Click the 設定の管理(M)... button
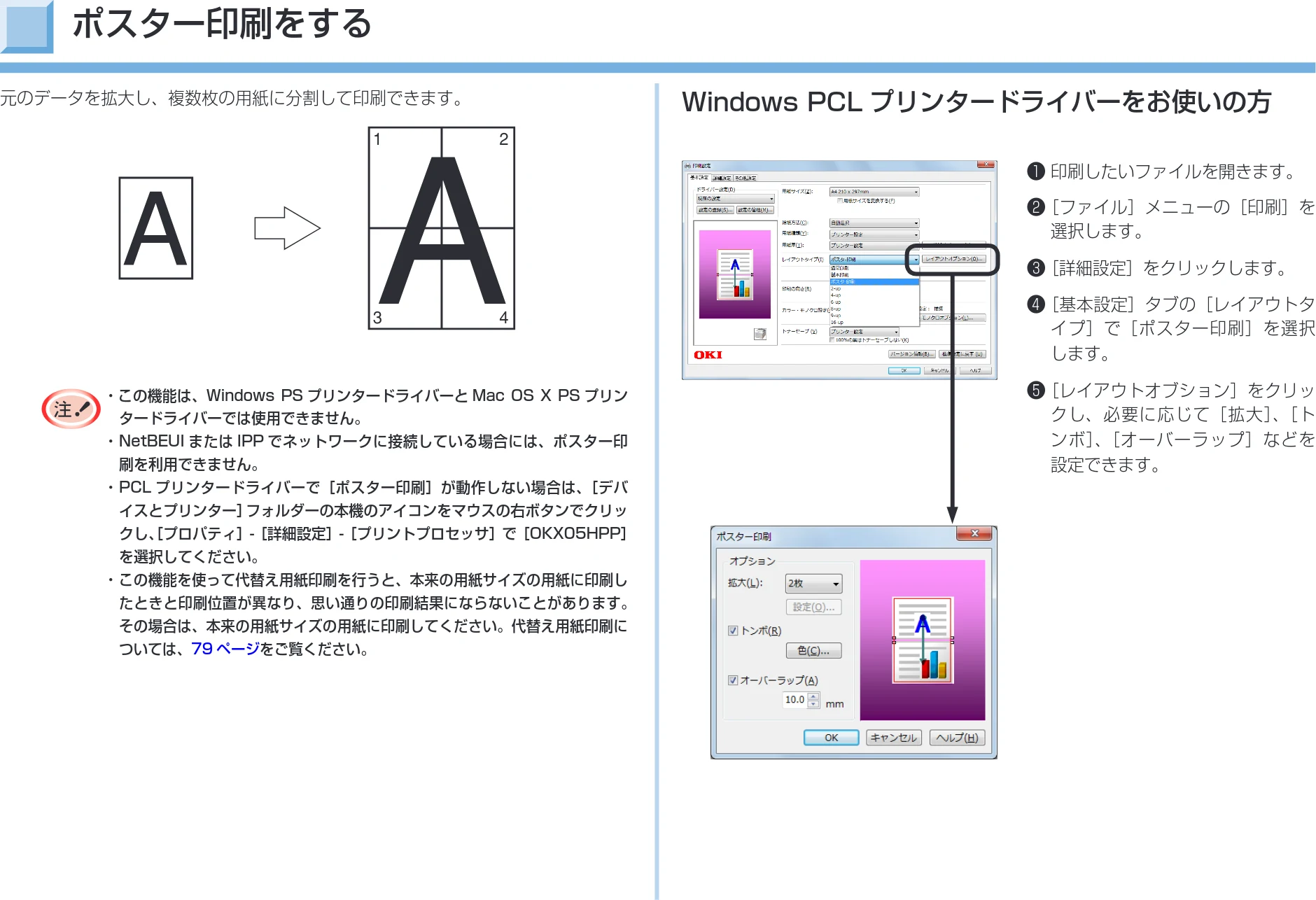The image size is (1316, 900). [x=755, y=210]
